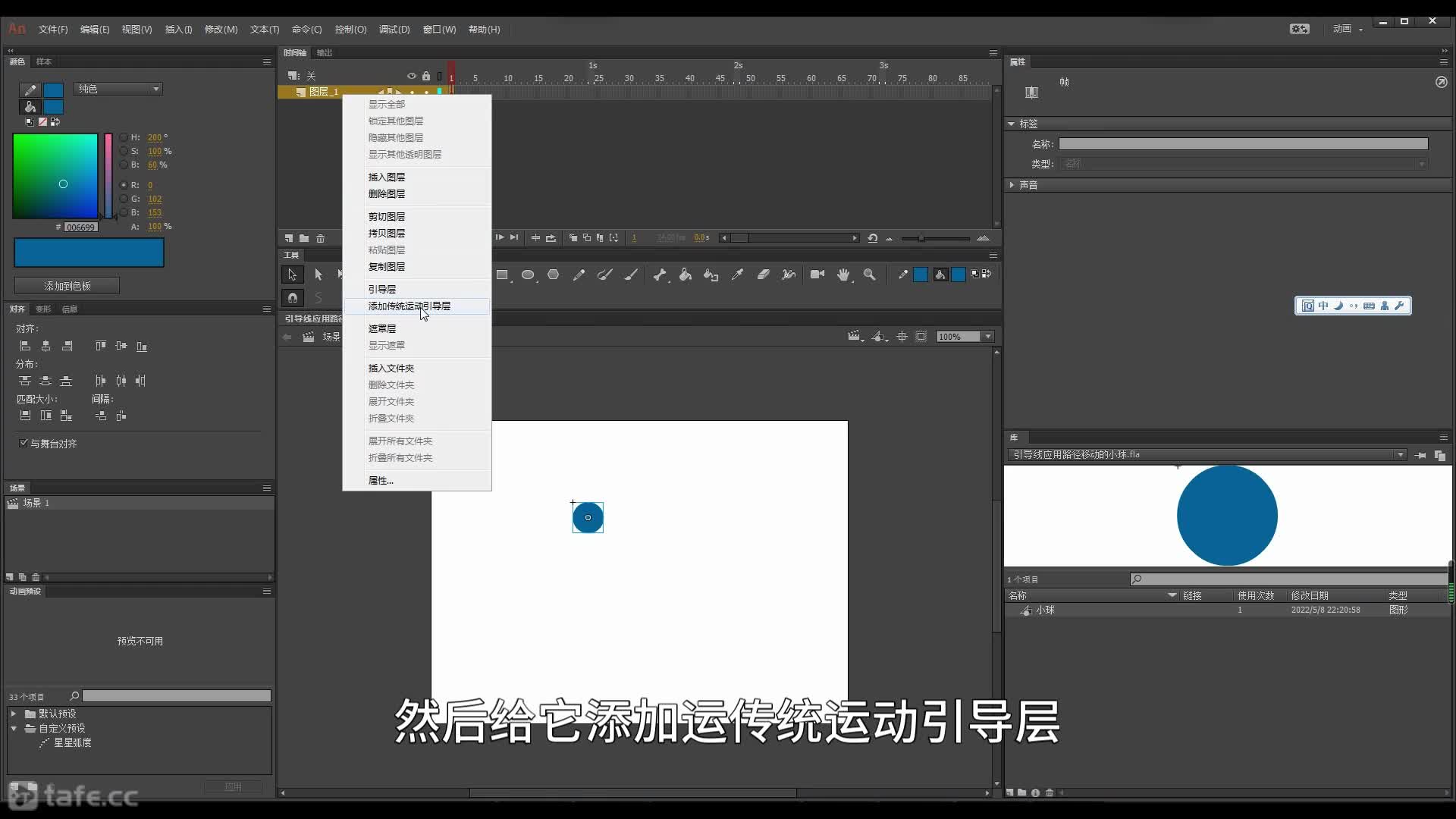1456x819 pixels.
Task: Select the Pencil tool
Action: [579, 275]
